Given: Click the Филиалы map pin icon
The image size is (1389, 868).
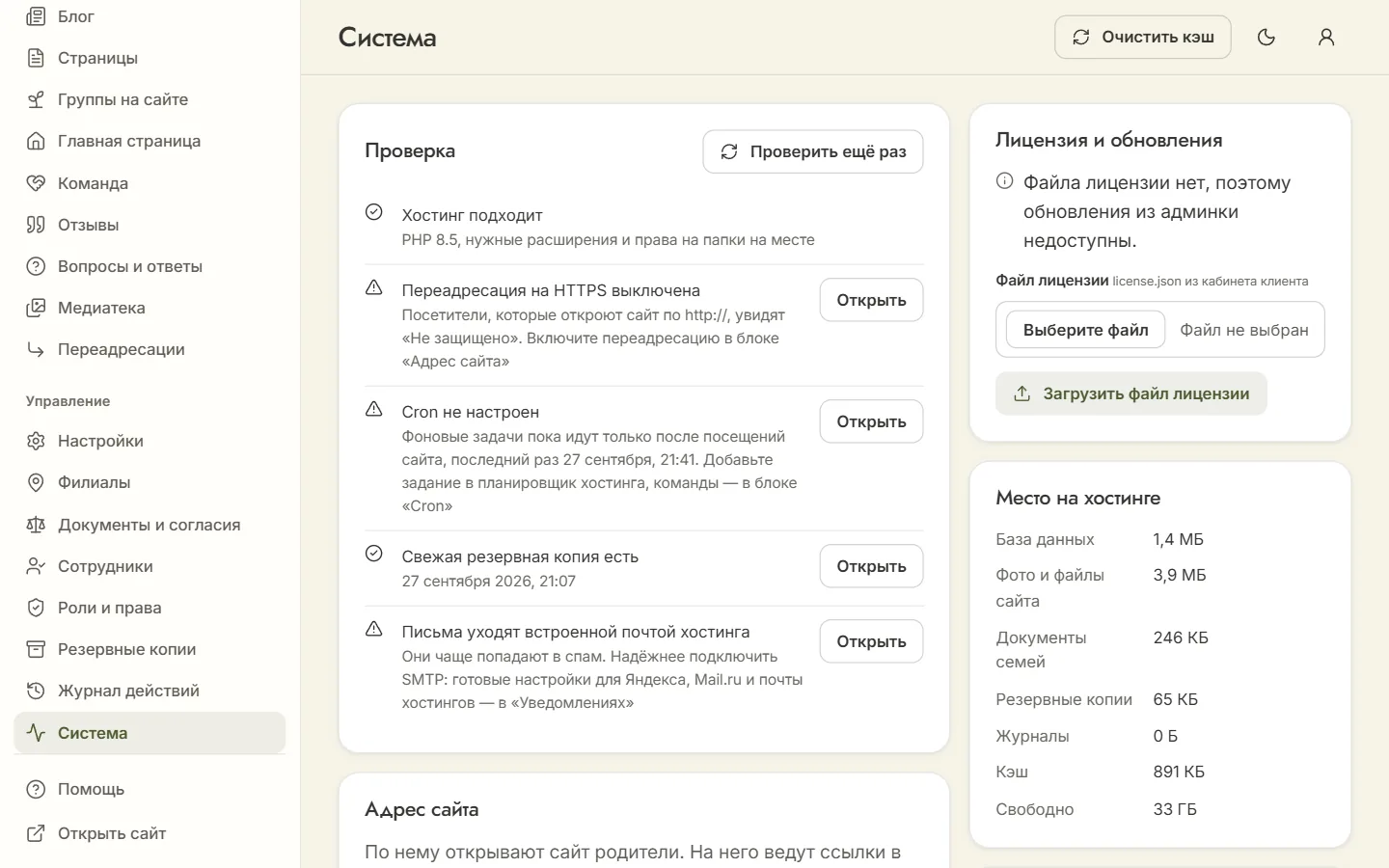Looking at the screenshot, I should pos(36,482).
